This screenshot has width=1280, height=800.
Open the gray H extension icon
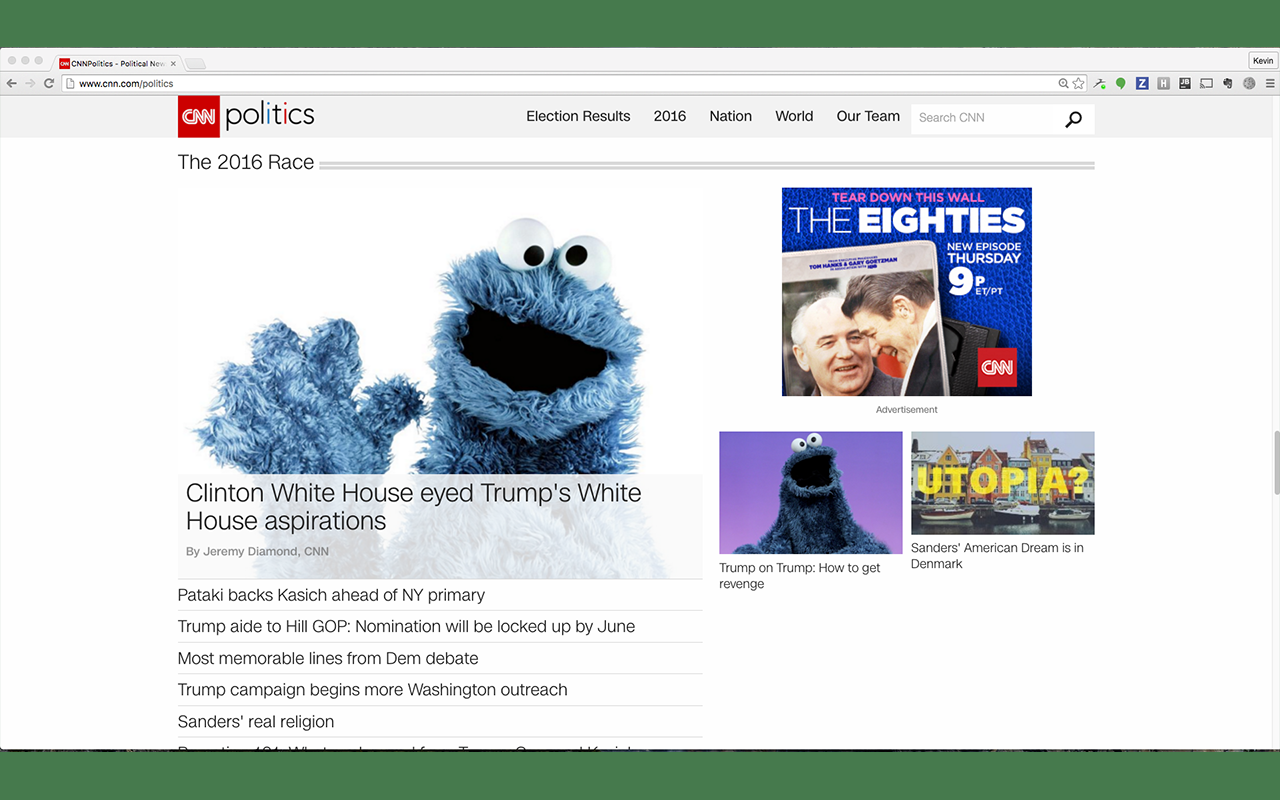pos(1163,84)
